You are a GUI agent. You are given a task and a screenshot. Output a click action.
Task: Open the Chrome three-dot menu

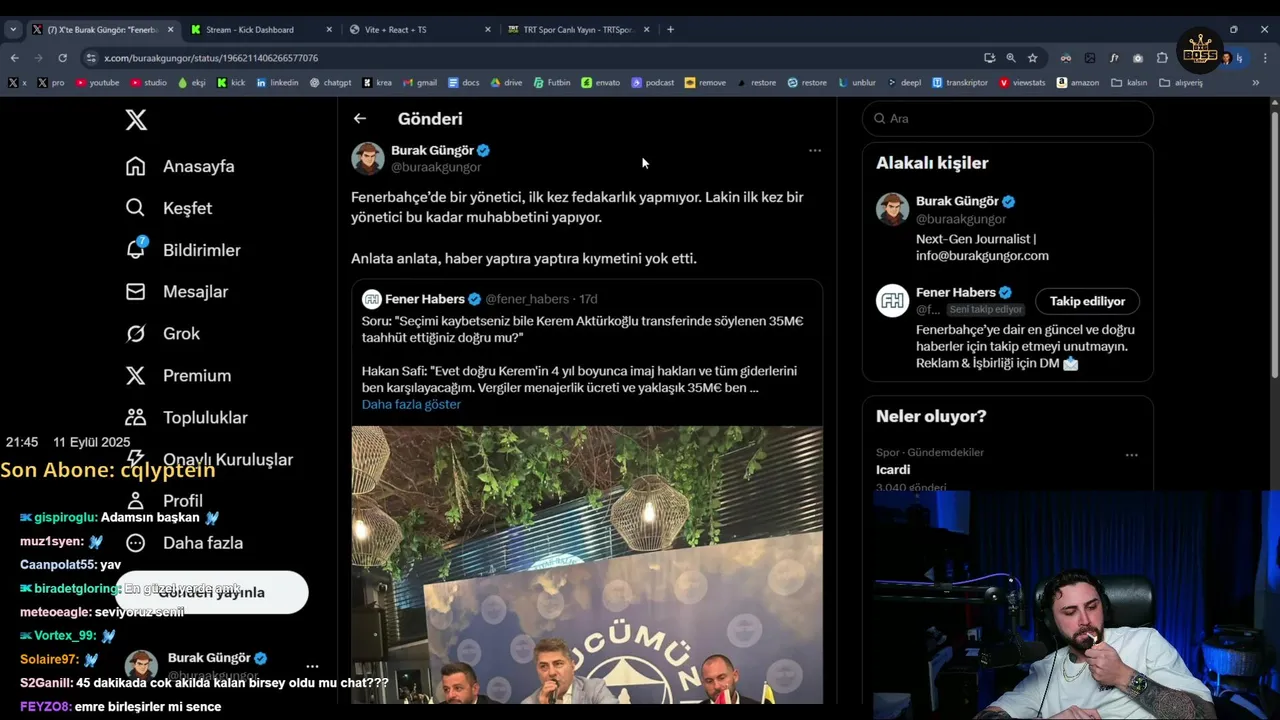click(x=1265, y=58)
